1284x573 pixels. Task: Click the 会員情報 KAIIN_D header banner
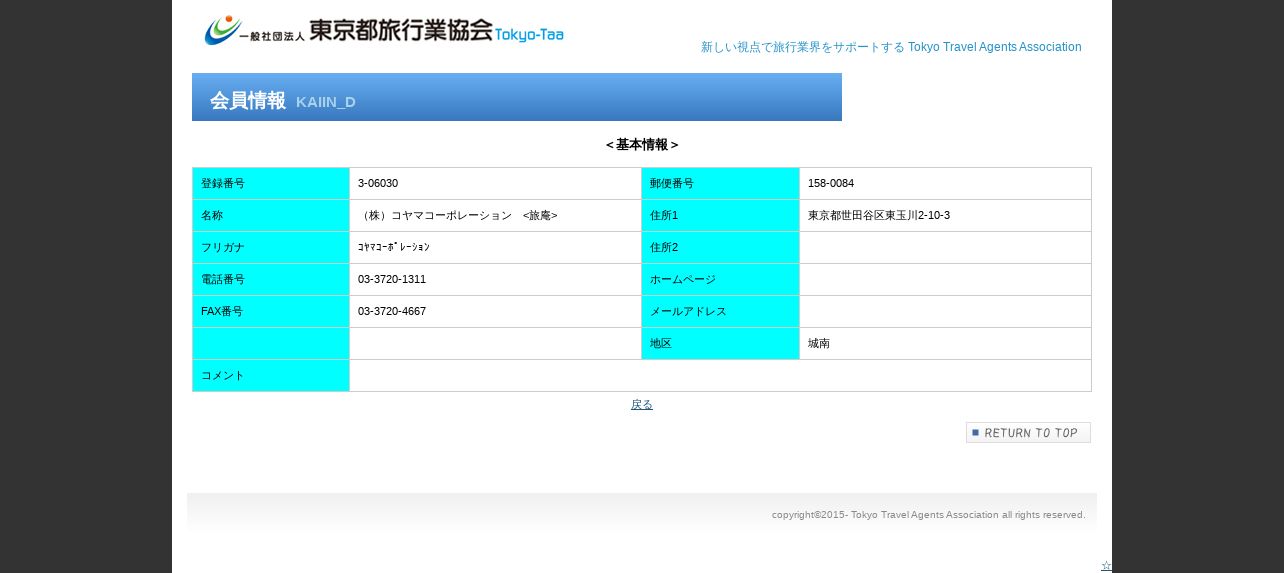tap(517, 97)
